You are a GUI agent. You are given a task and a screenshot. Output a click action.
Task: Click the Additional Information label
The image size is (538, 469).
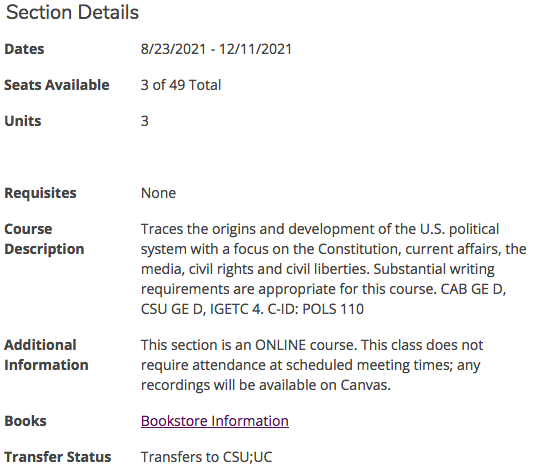click(46, 355)
